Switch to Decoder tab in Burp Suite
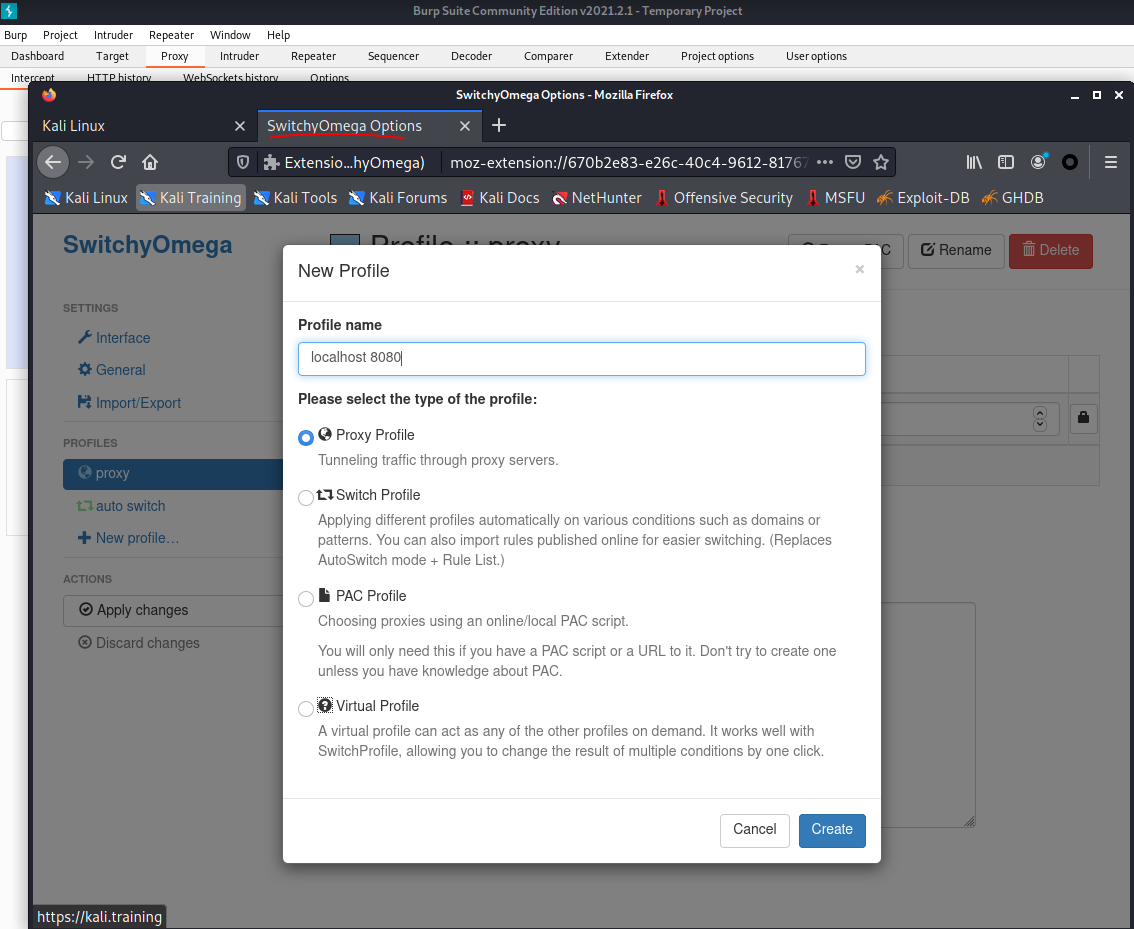Screen dimensions: 1134x929 (472, 56)
